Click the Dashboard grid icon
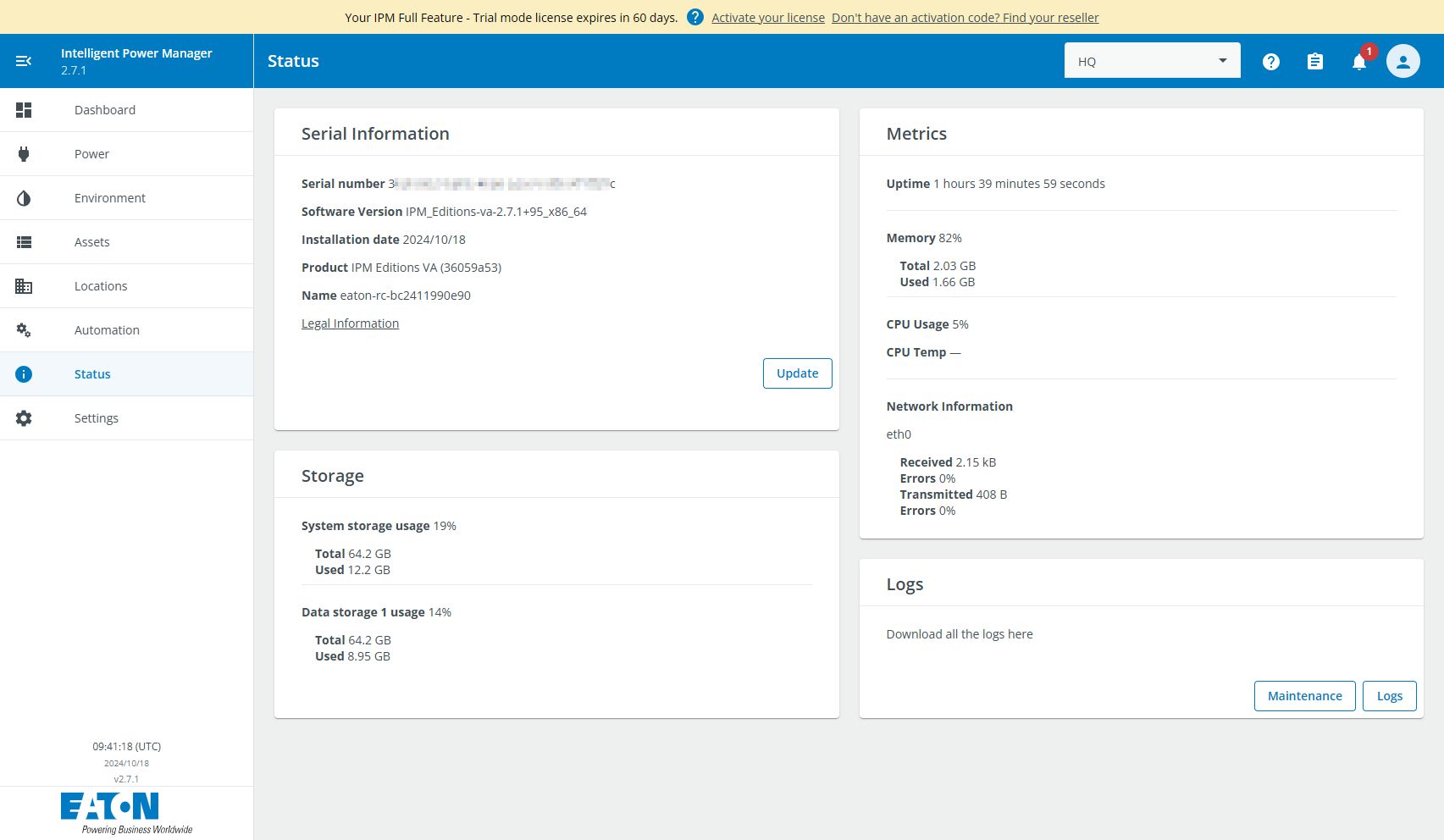1444x840 pixels. [x=24, y=110]
